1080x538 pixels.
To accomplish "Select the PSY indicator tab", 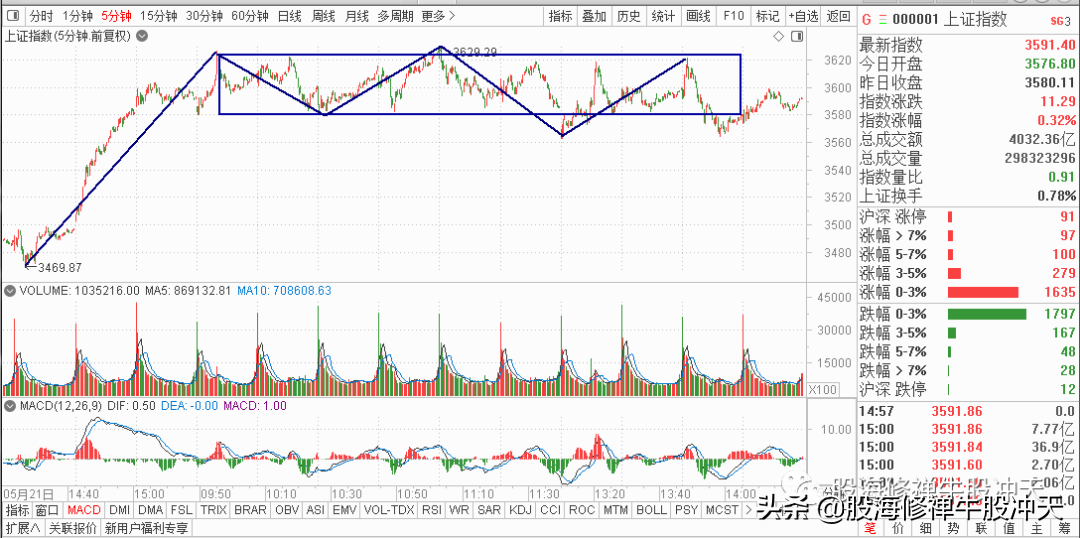I will (686, 510).
